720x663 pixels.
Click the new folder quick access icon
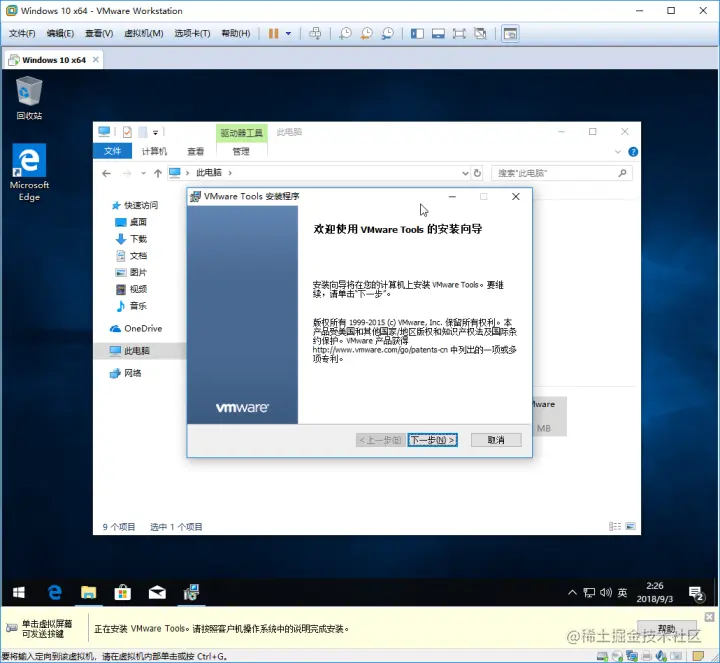pos(143,132)
